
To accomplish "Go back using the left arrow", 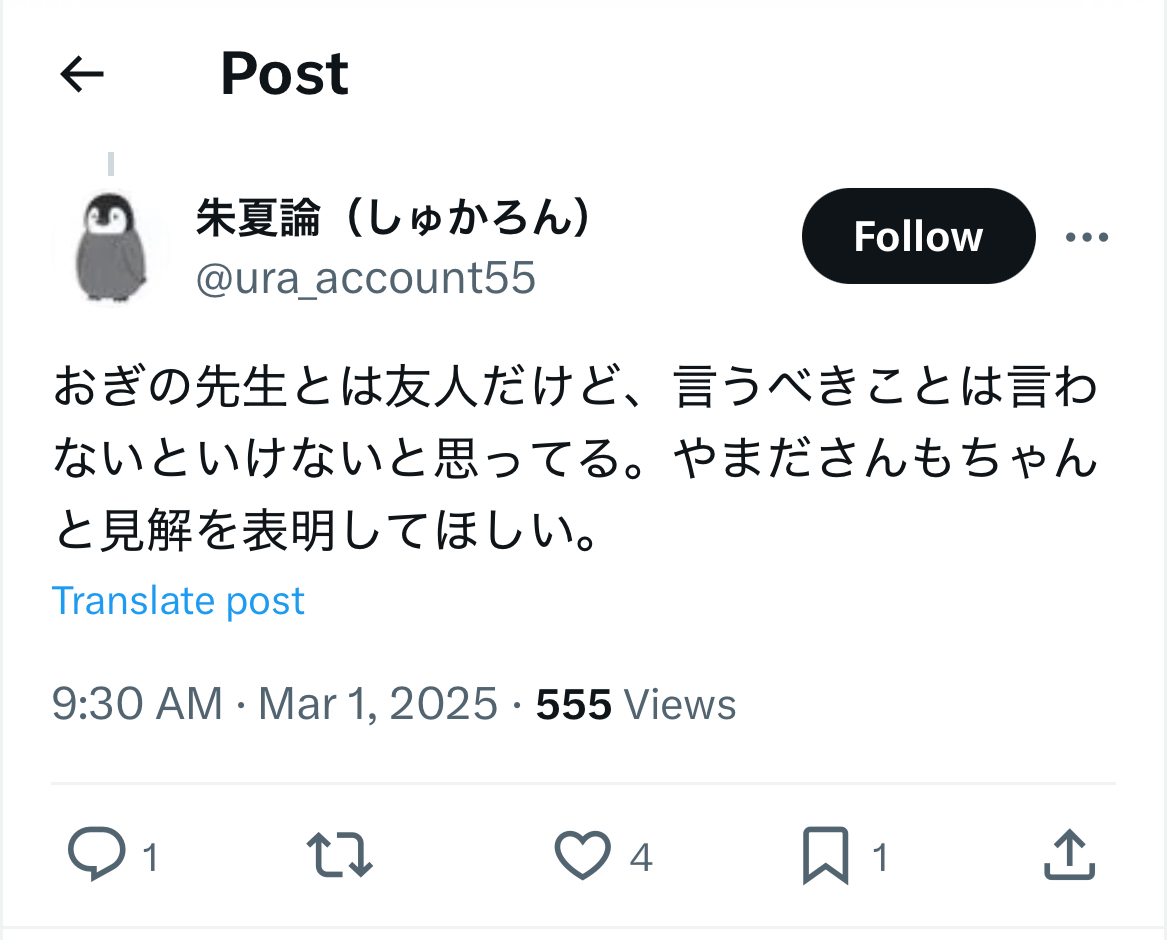I will [82, 74].
